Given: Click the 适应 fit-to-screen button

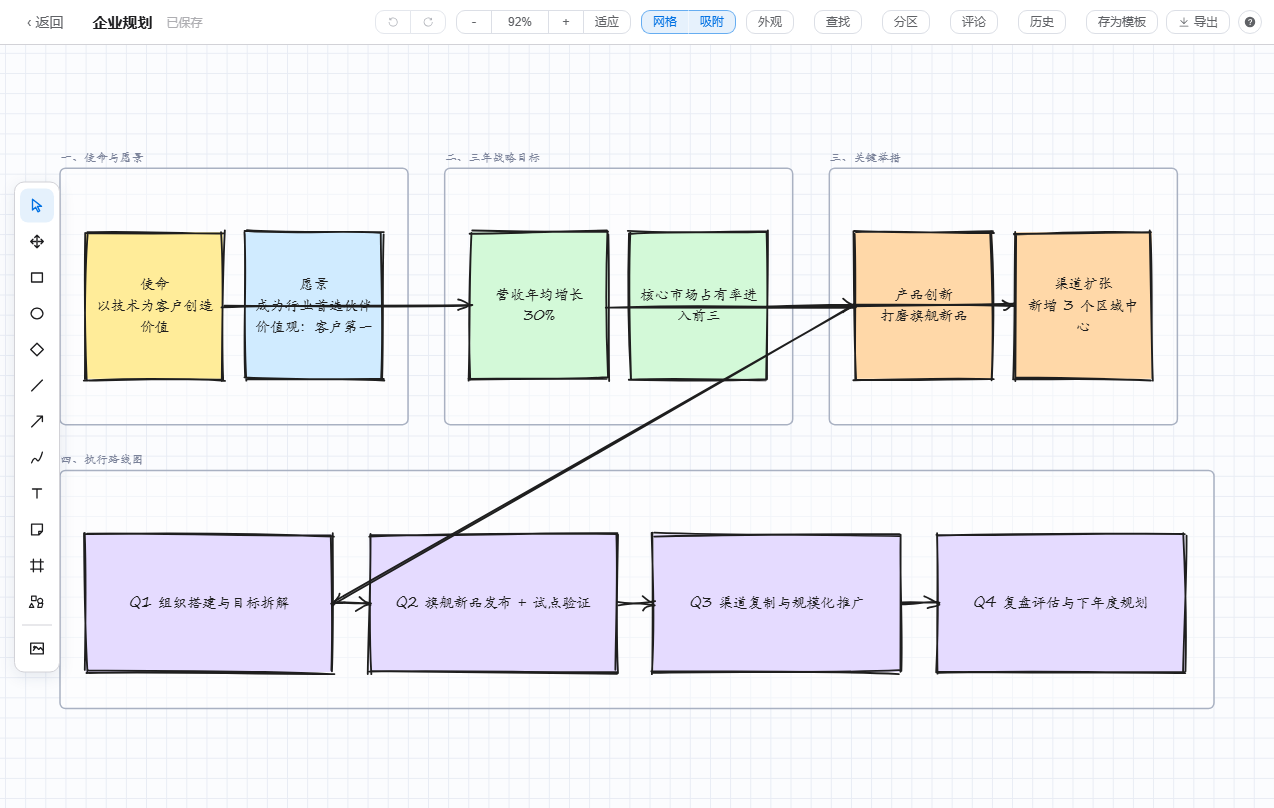Looking at the screenshot, I should [x=607, y=22].
